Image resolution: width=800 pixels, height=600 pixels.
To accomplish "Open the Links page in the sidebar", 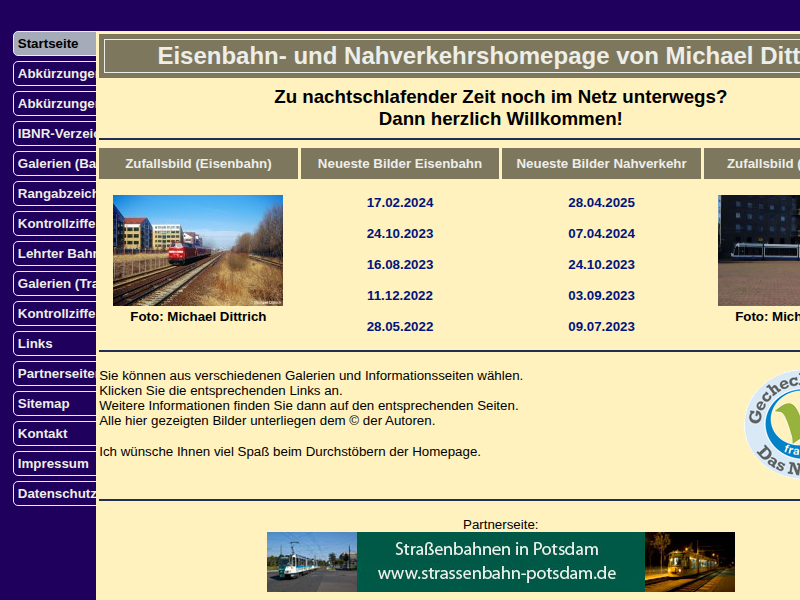I will [x=56, y=344].
